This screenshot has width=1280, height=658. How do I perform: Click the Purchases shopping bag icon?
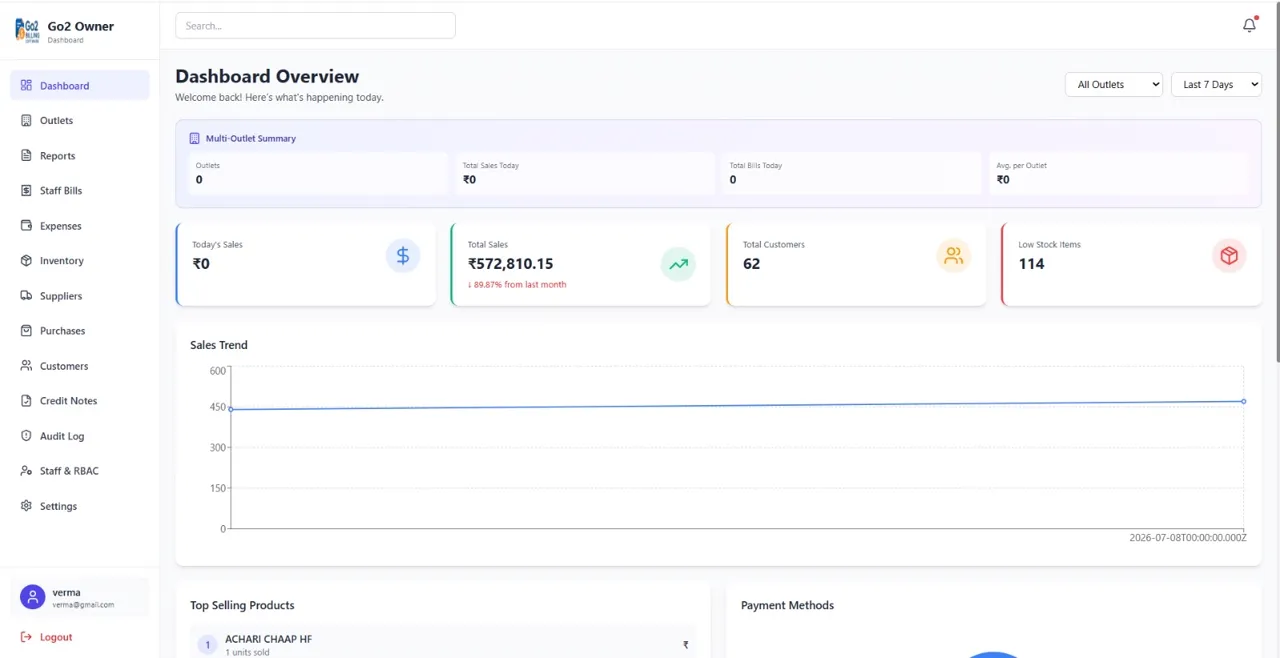click(26, 330)
